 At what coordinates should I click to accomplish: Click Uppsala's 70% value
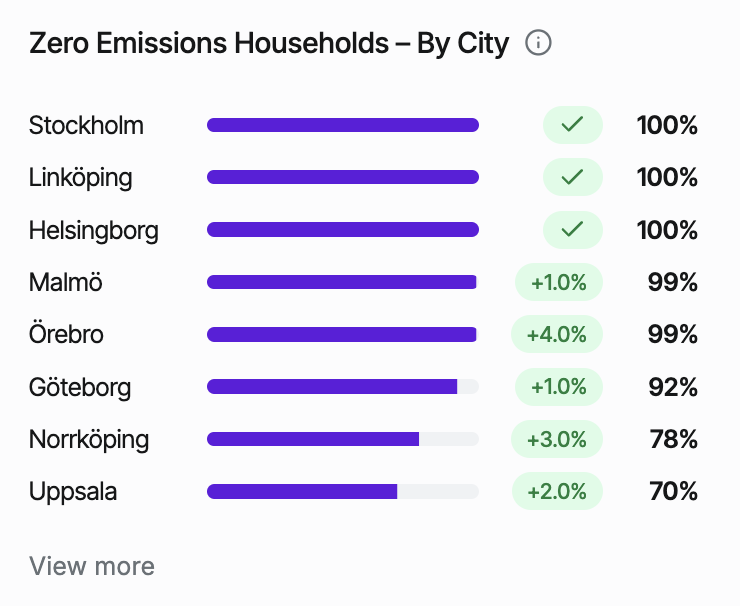pos(672,491)
